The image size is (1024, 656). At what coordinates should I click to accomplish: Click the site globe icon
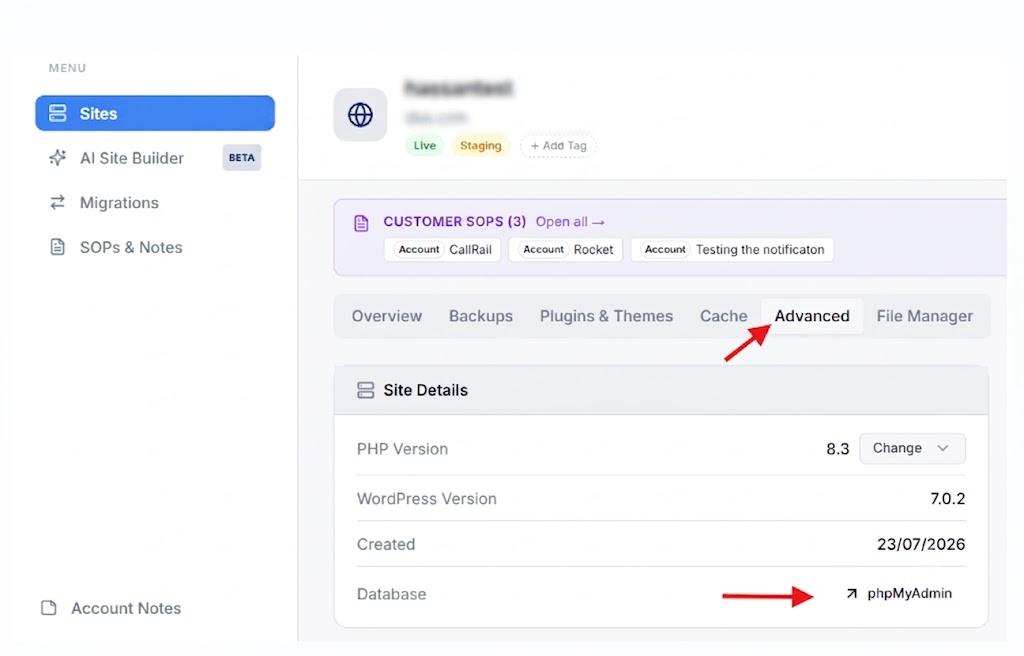pos(360,115)
